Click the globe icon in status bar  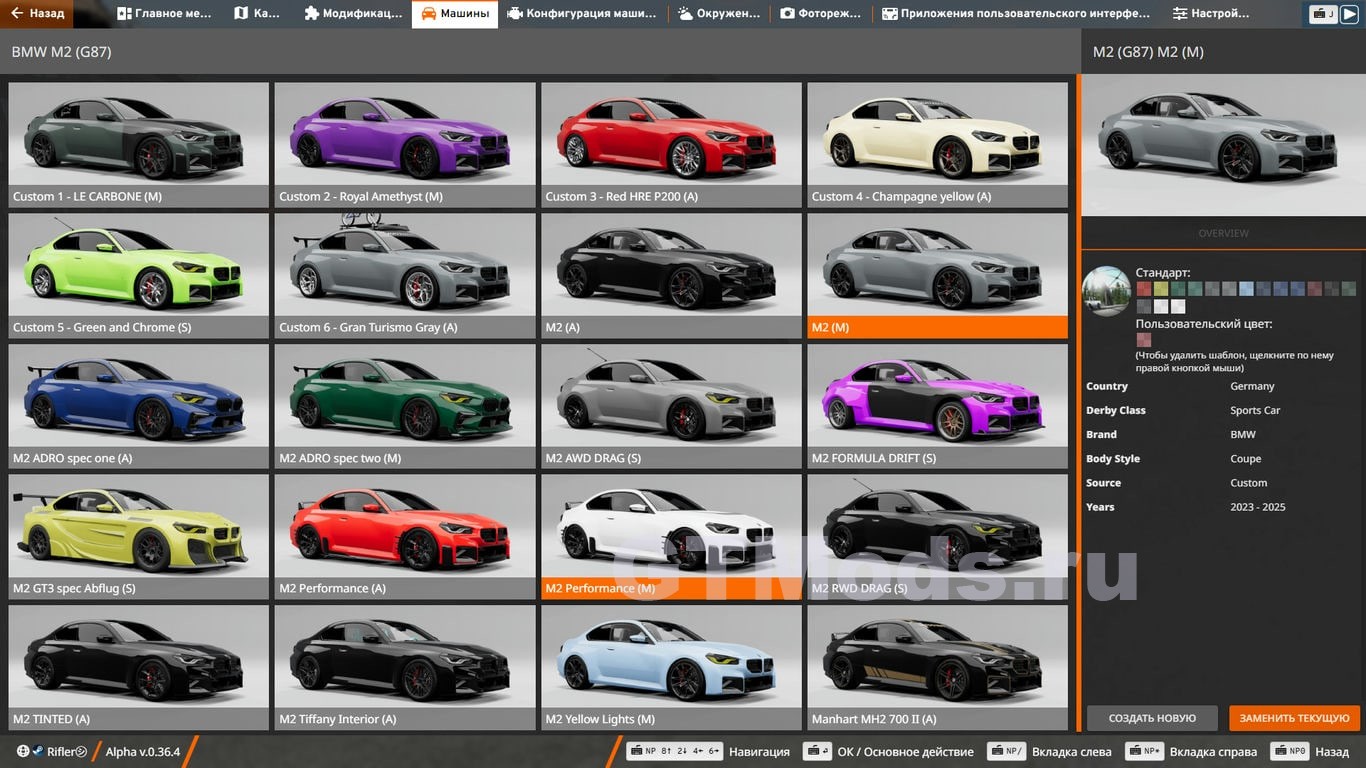click(23, 752)
